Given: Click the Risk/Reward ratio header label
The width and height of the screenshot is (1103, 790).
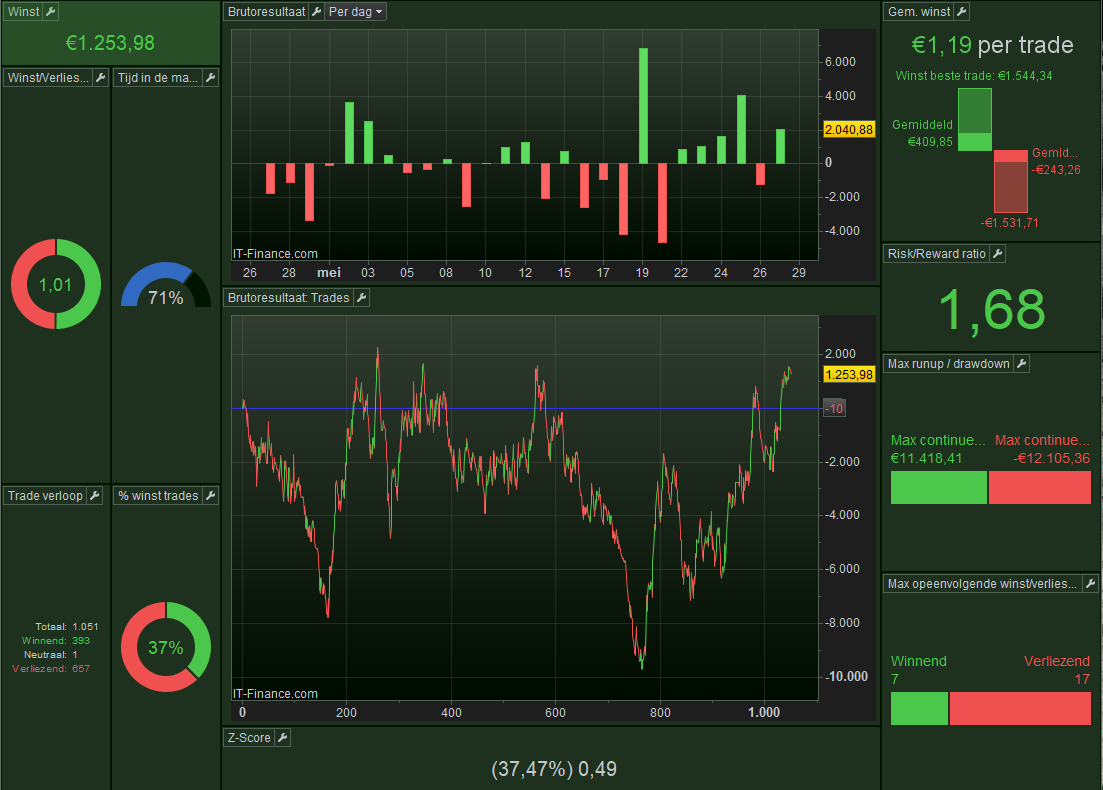Looking at the screenshot, I should [x=936, y=253].
